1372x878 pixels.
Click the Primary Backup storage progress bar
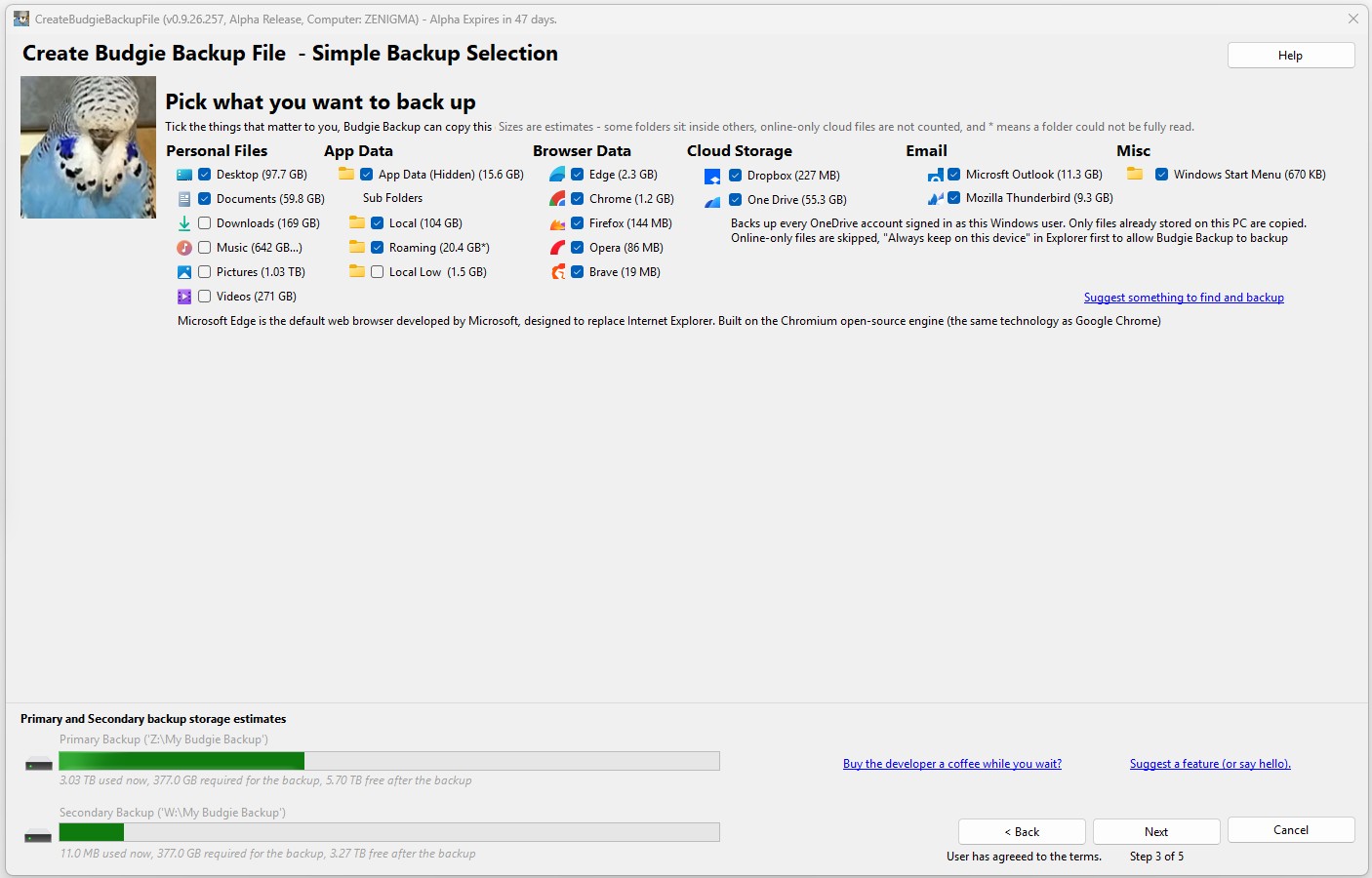point(389,761)
